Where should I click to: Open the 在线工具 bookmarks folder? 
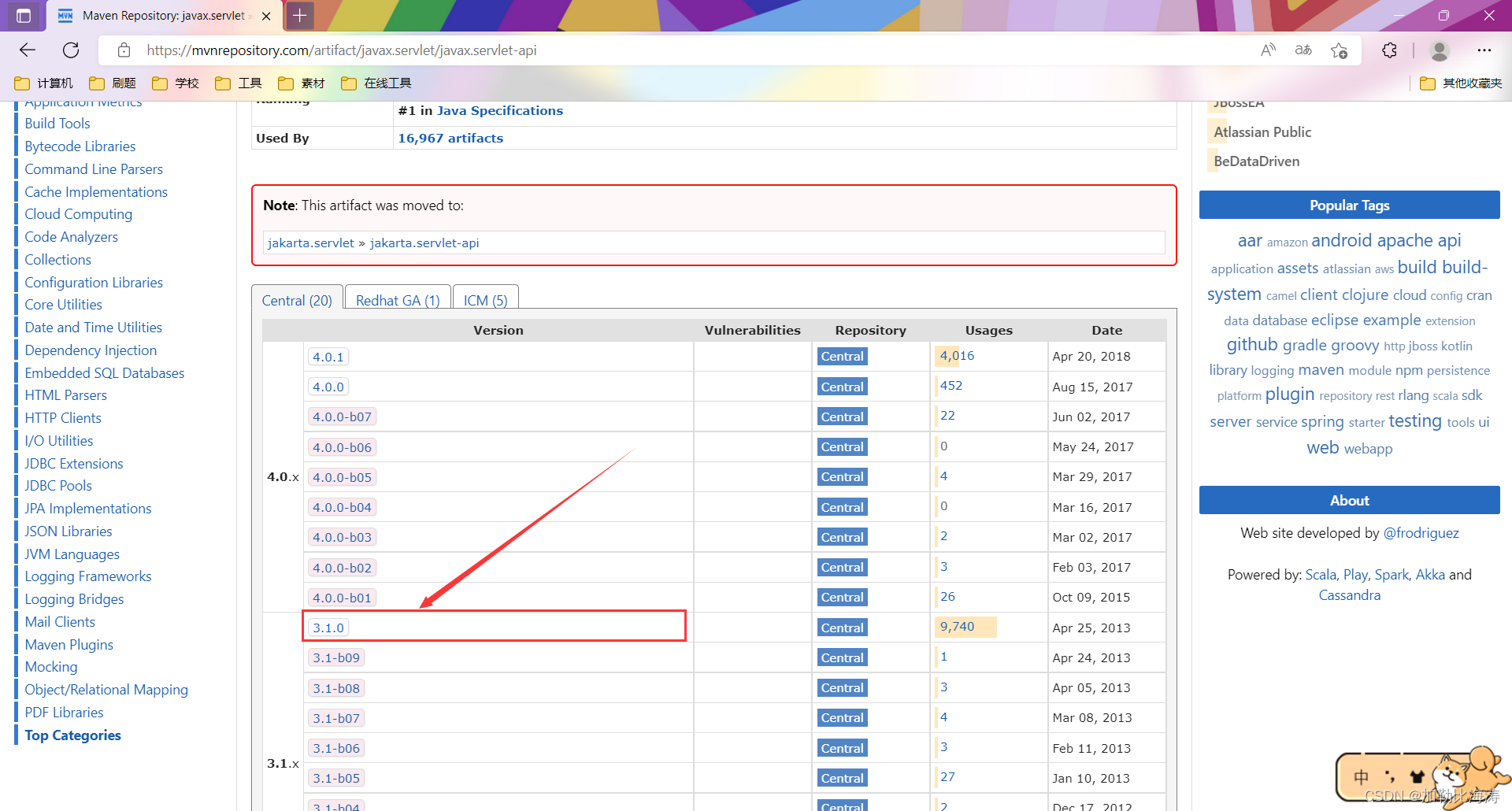coord(376,83)
